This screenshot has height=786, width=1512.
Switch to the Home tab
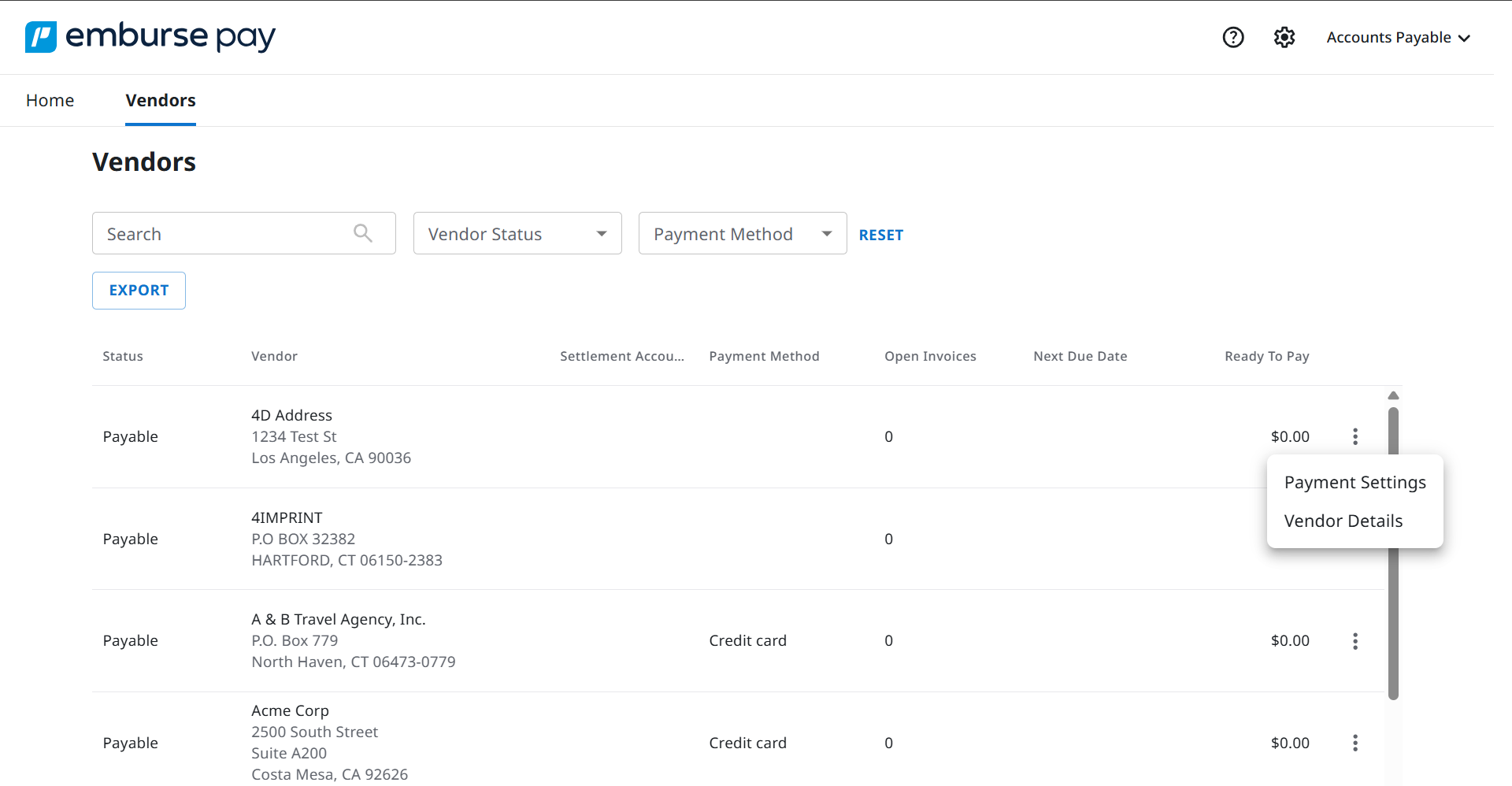[x=50, y=100]
